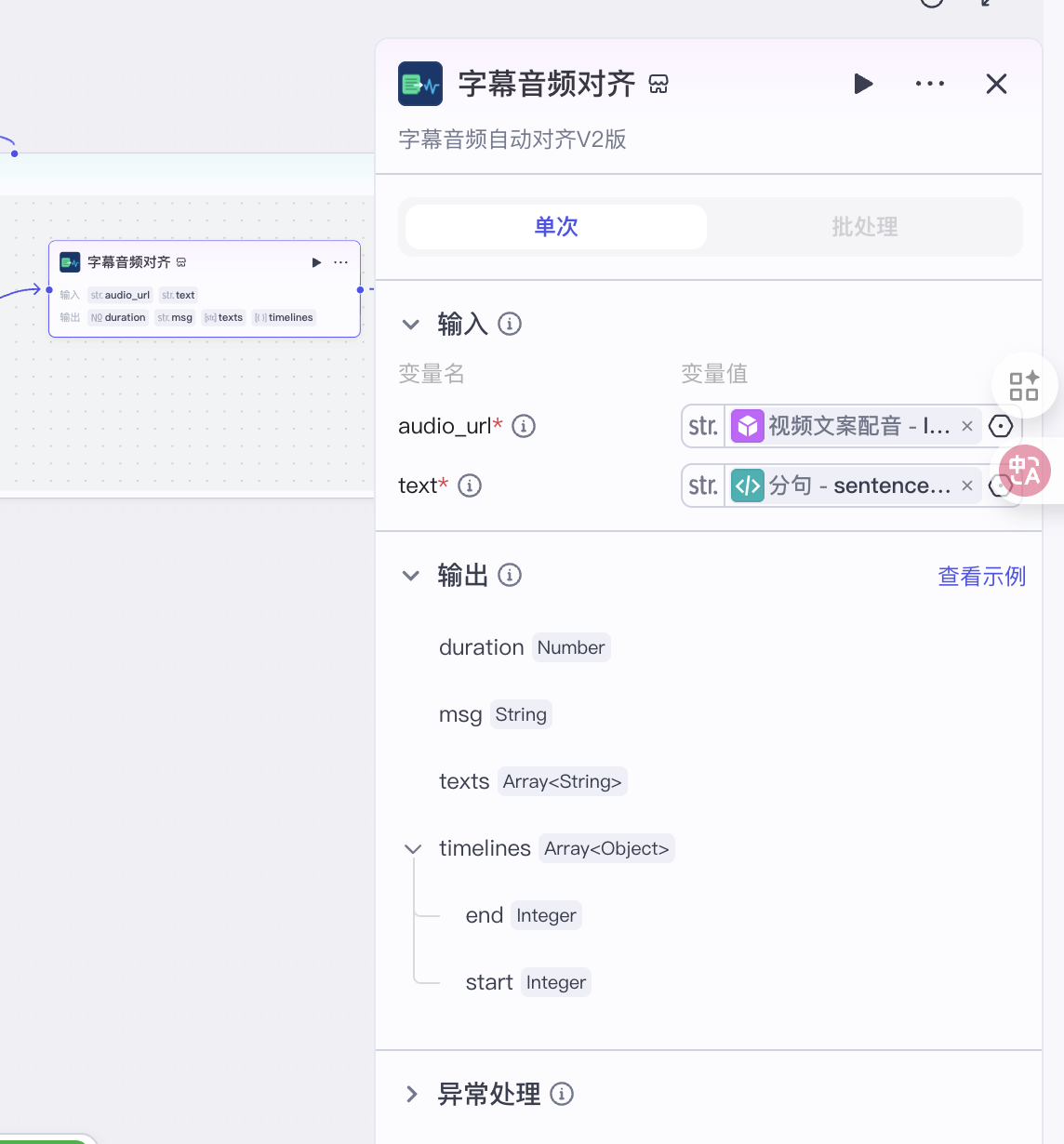
Task: Switch to the 批处理 tab
Action: click(x=864, y=227)
